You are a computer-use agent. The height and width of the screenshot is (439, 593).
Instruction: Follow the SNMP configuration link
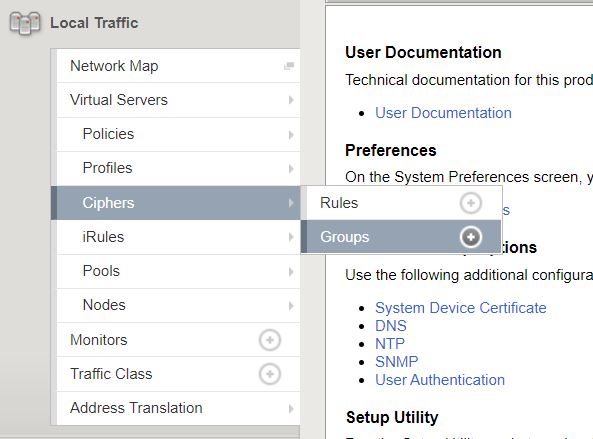[396, 362]
